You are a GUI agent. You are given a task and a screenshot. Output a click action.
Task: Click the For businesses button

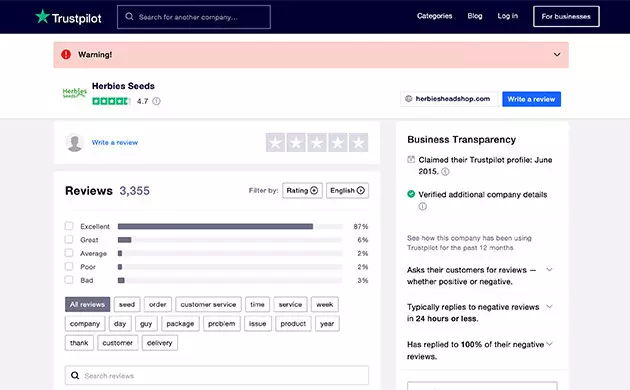[566, 16]
